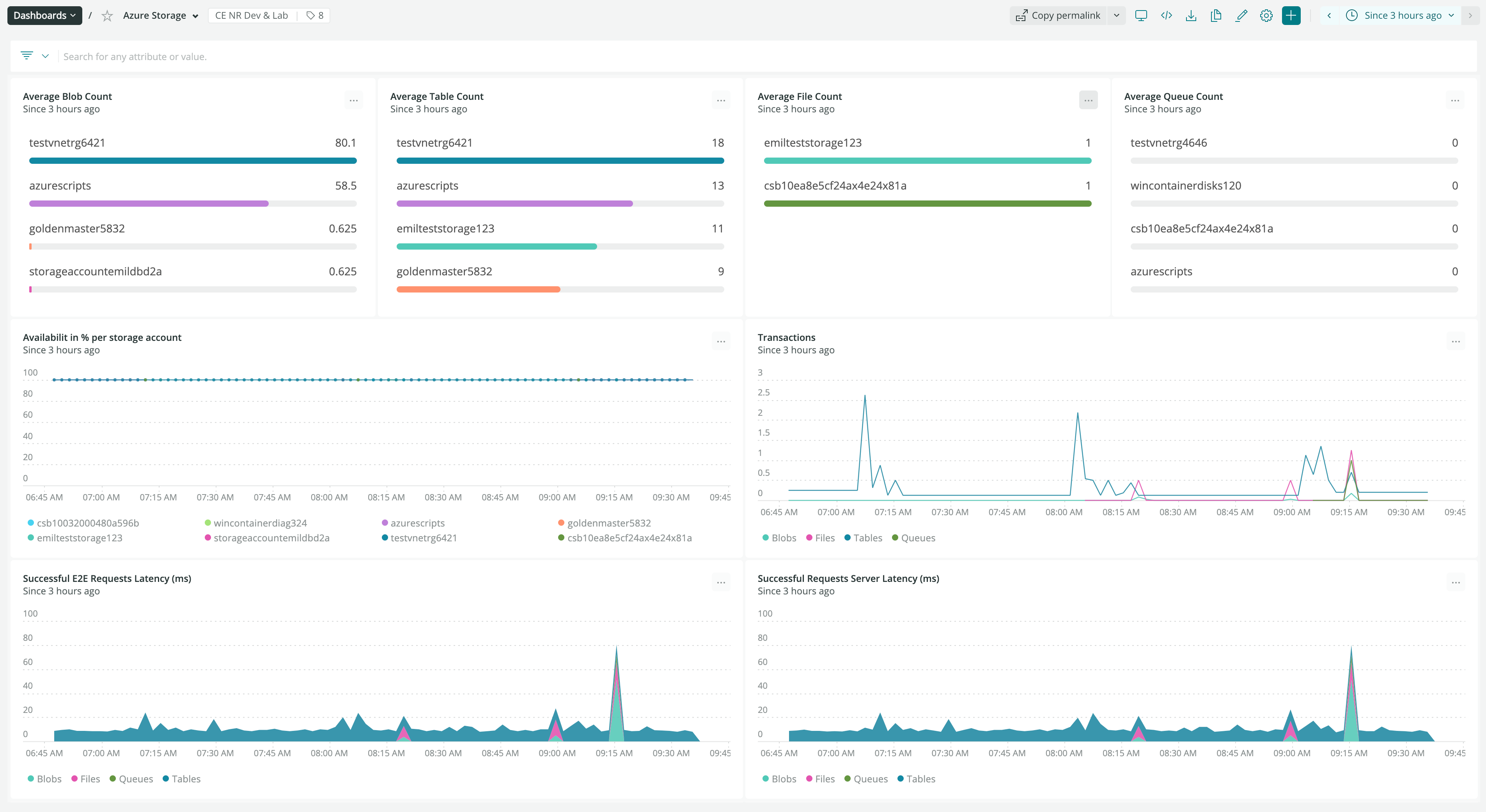This screenshot has width=1486, height=812.
Task: Open the Dashboards dropdown
Action: click(44, 16)
